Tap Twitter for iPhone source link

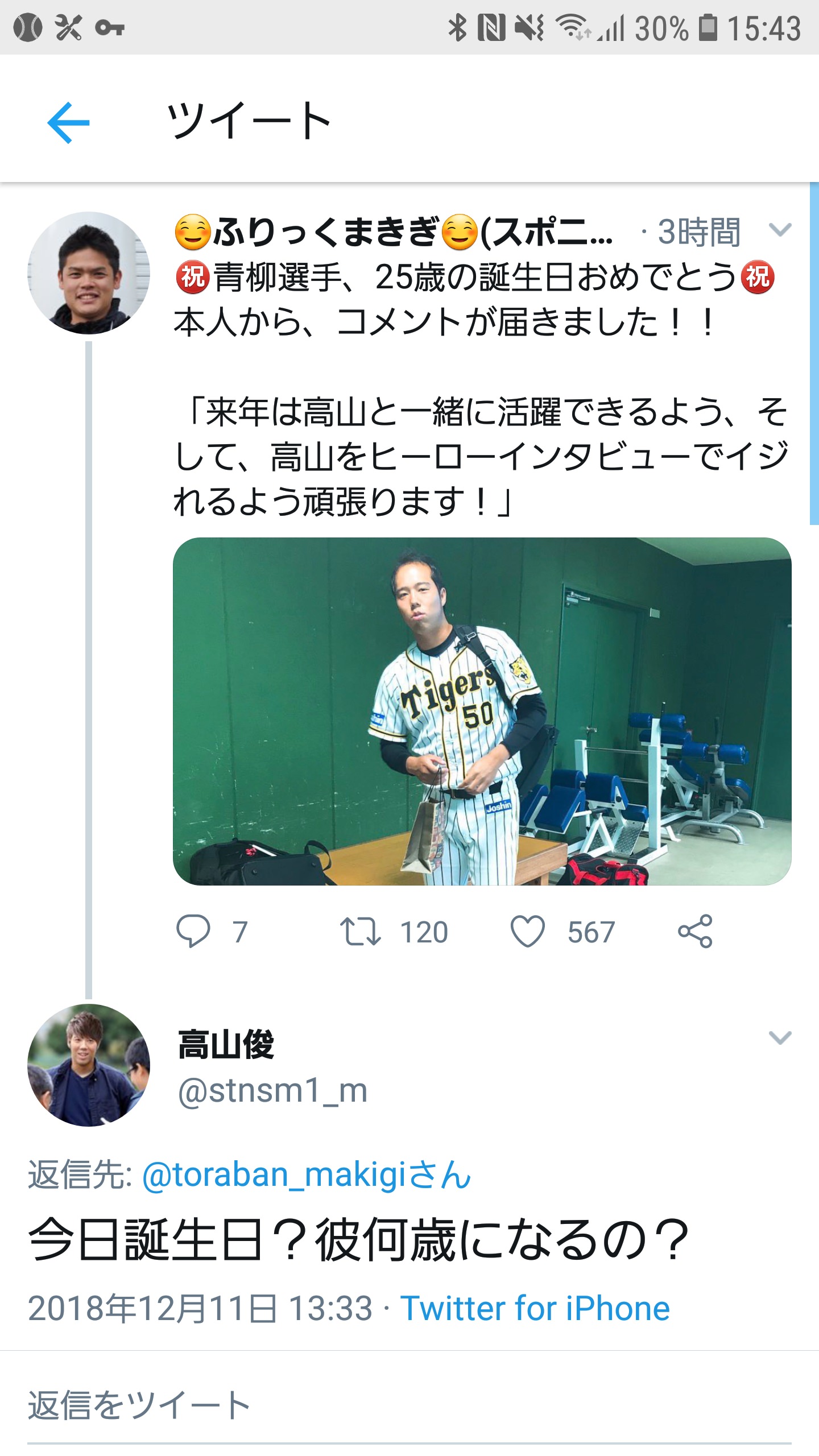tap(535, 1308)
